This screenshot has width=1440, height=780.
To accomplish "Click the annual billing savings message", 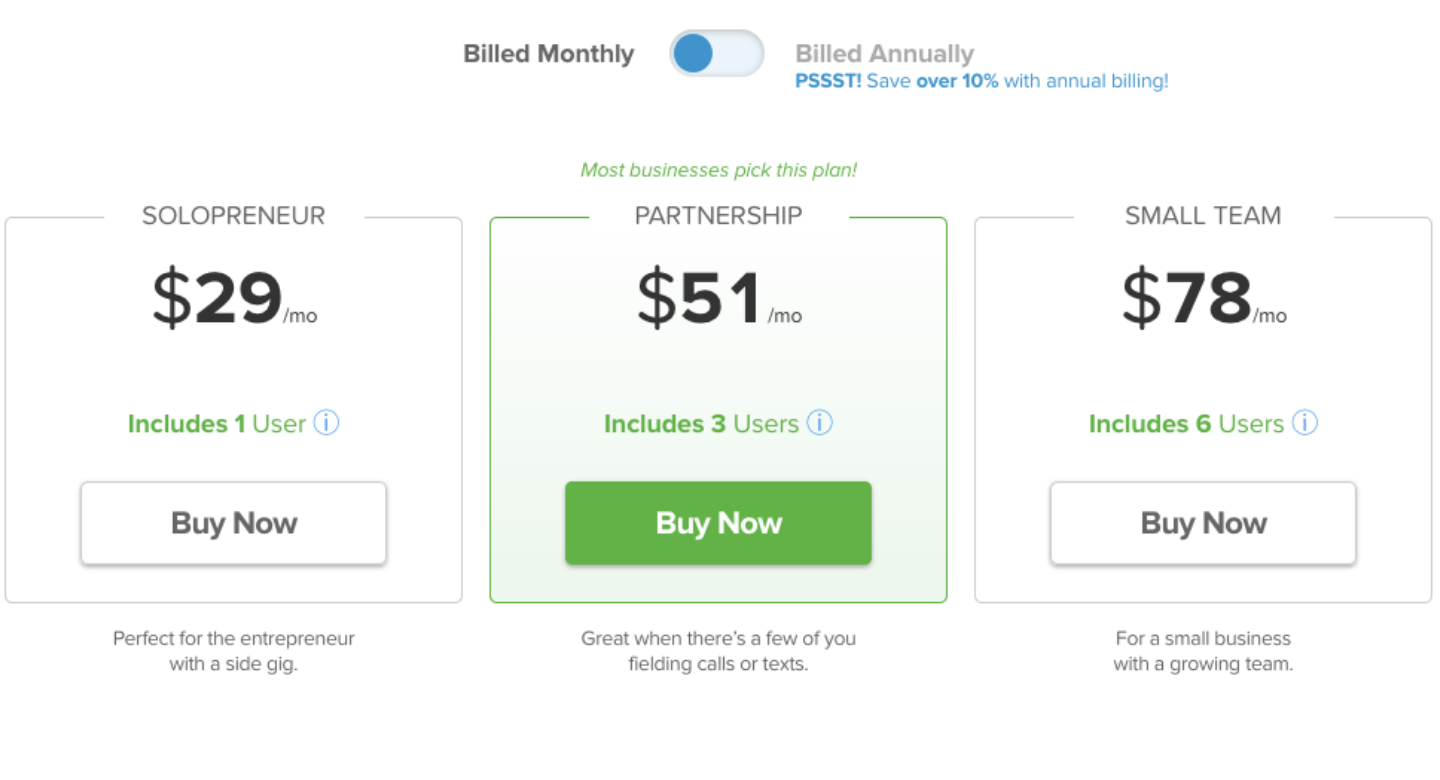I will coord(981,81).
